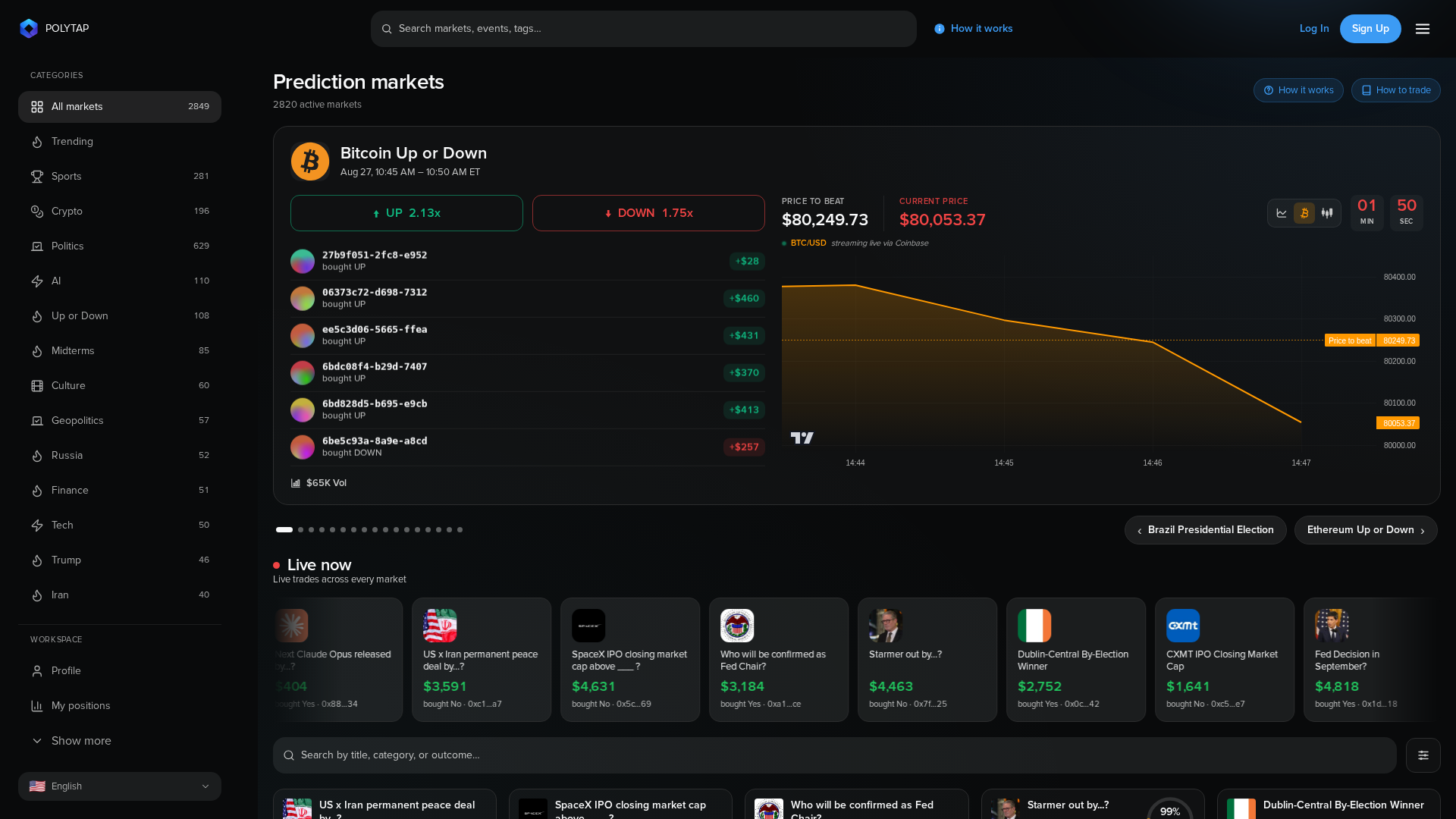Screen dimensions: 1456x819
Task: Expand Show more in sidebar
Action: (120, 741)
